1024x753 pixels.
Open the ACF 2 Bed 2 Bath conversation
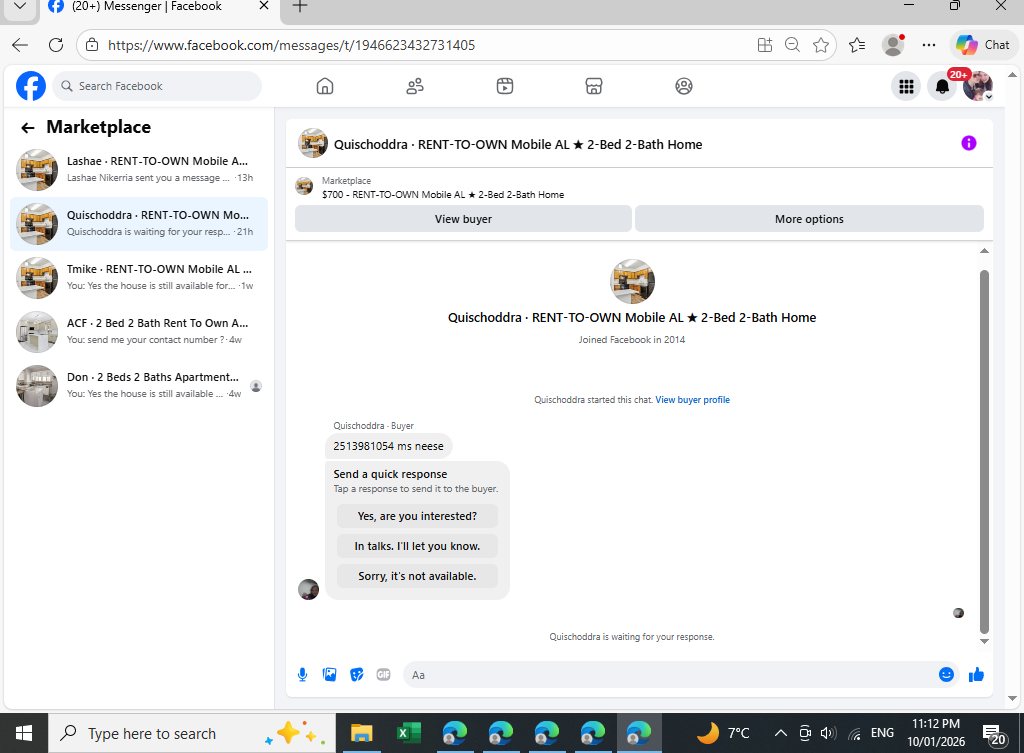pyautogui.click(x=138, y=332)
